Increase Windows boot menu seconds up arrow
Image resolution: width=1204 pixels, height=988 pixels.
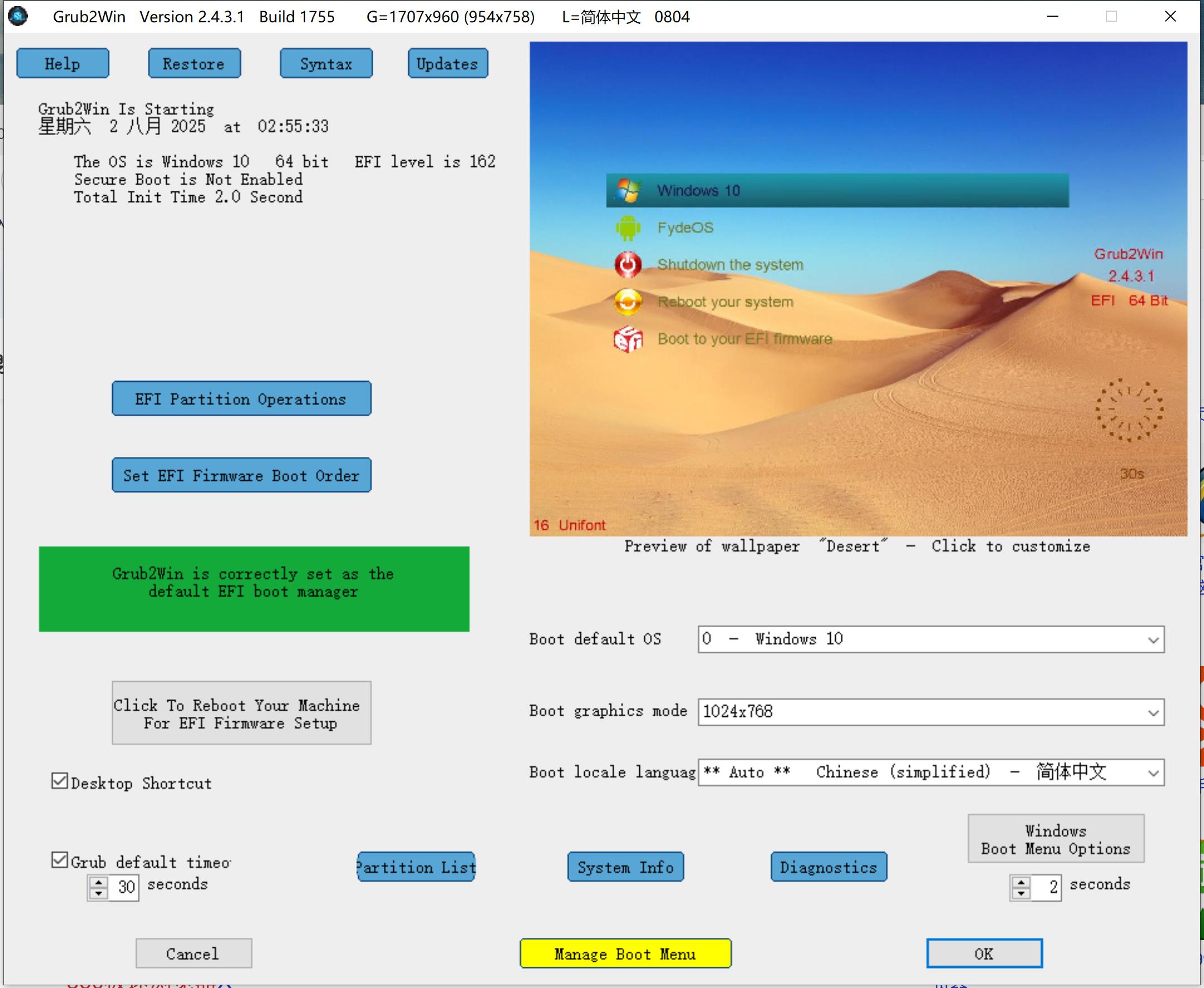coord(1020,883)
